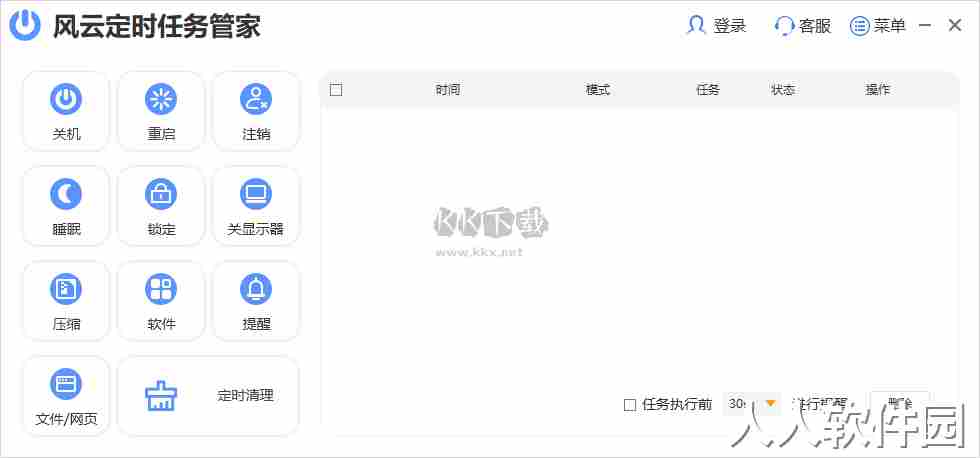The height and width of the screenshot is (458, 980).
Task: Choose the 关显示器 monitor-off task
Action: coord(256,206)
